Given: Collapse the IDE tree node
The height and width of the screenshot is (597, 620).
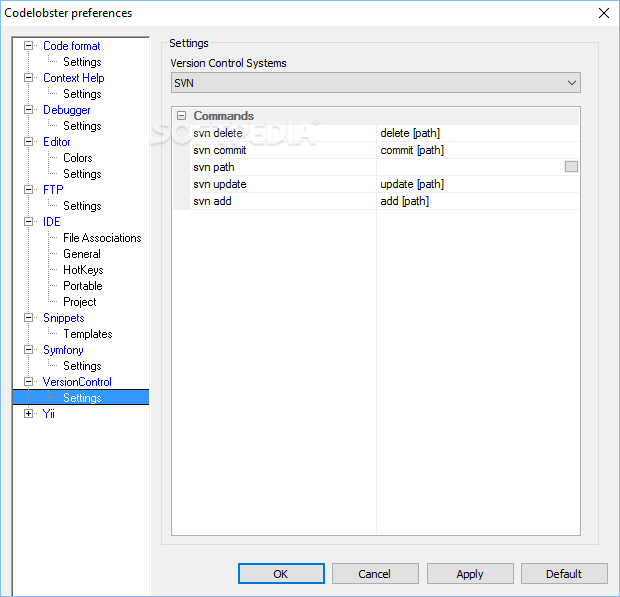Looking at the screenshot, I should pyautogui.click(x=28, y=221).
